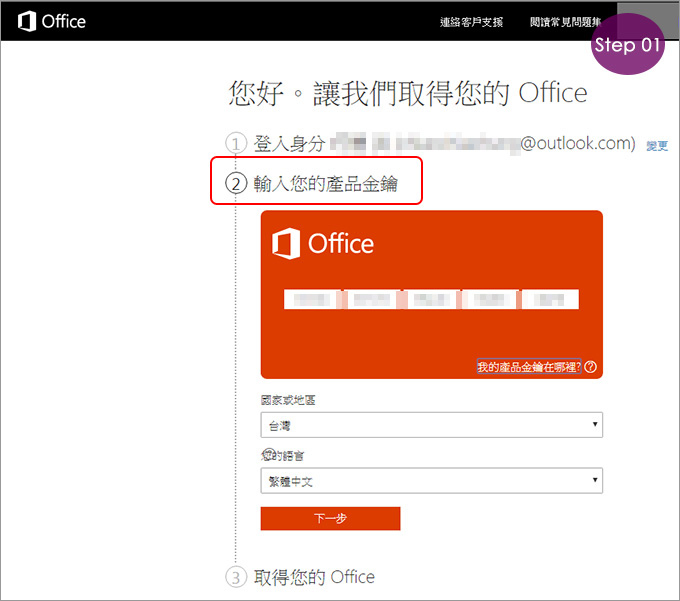Click the step 1 circle number

point(236,143)
